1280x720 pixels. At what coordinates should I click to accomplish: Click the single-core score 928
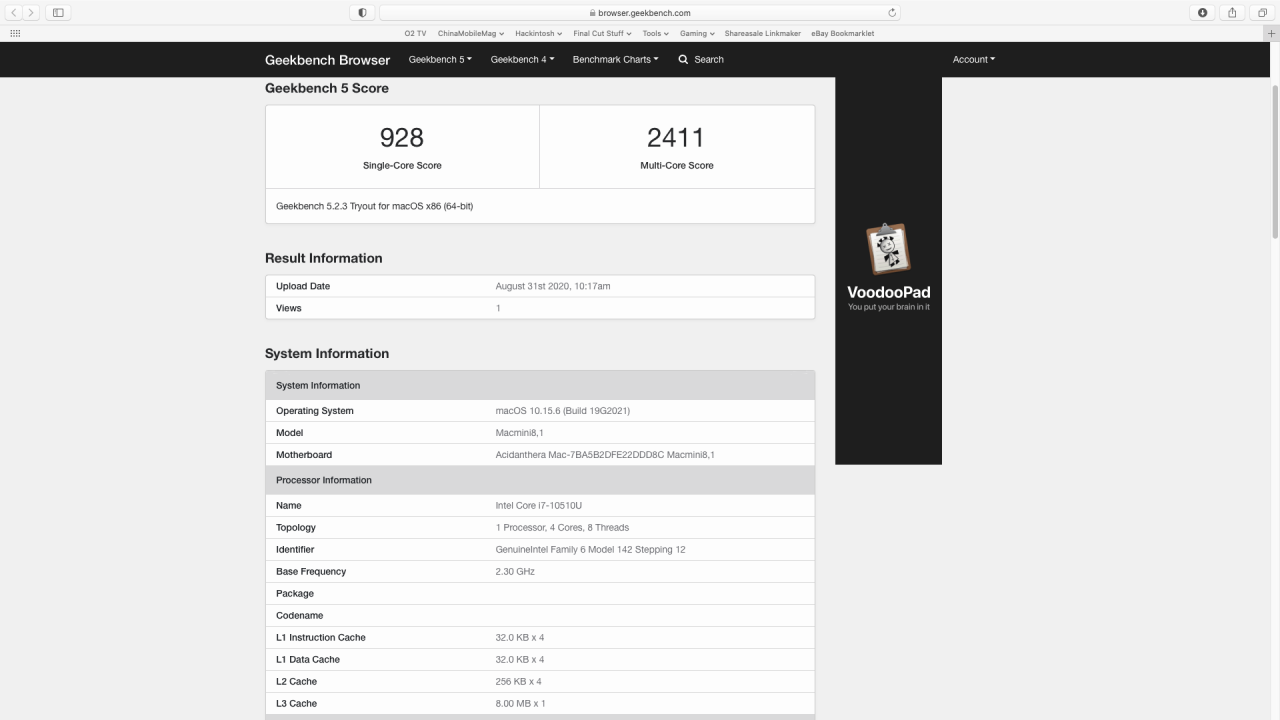click(402, 137)
